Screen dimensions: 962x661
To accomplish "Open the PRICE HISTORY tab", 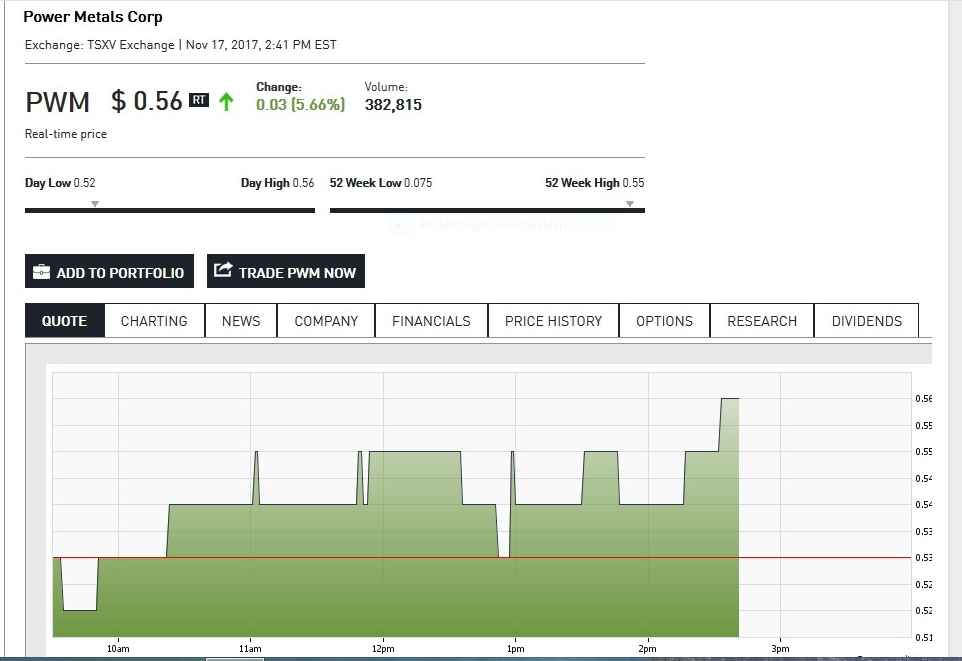I will [552, 320].
